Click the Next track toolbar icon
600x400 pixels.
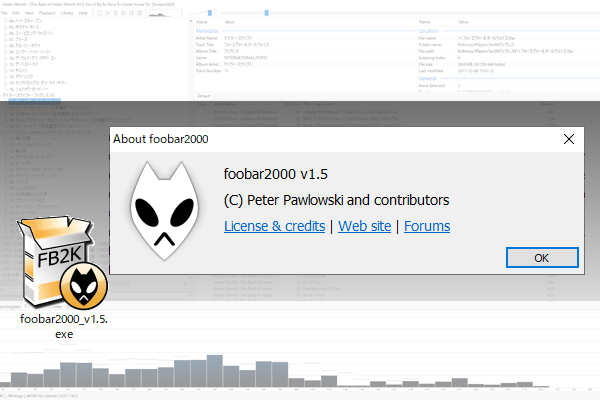click(x=132, y=13)
